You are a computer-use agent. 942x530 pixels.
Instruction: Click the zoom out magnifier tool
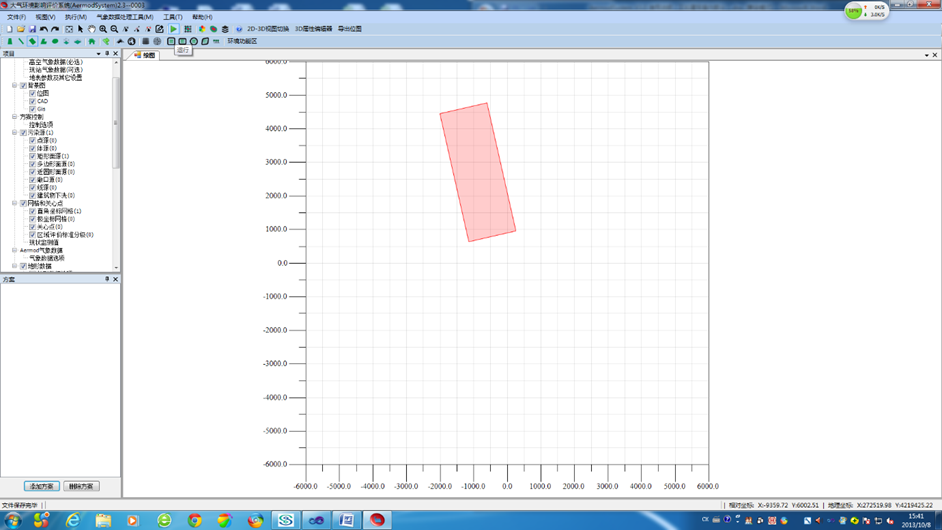[114, 29]
